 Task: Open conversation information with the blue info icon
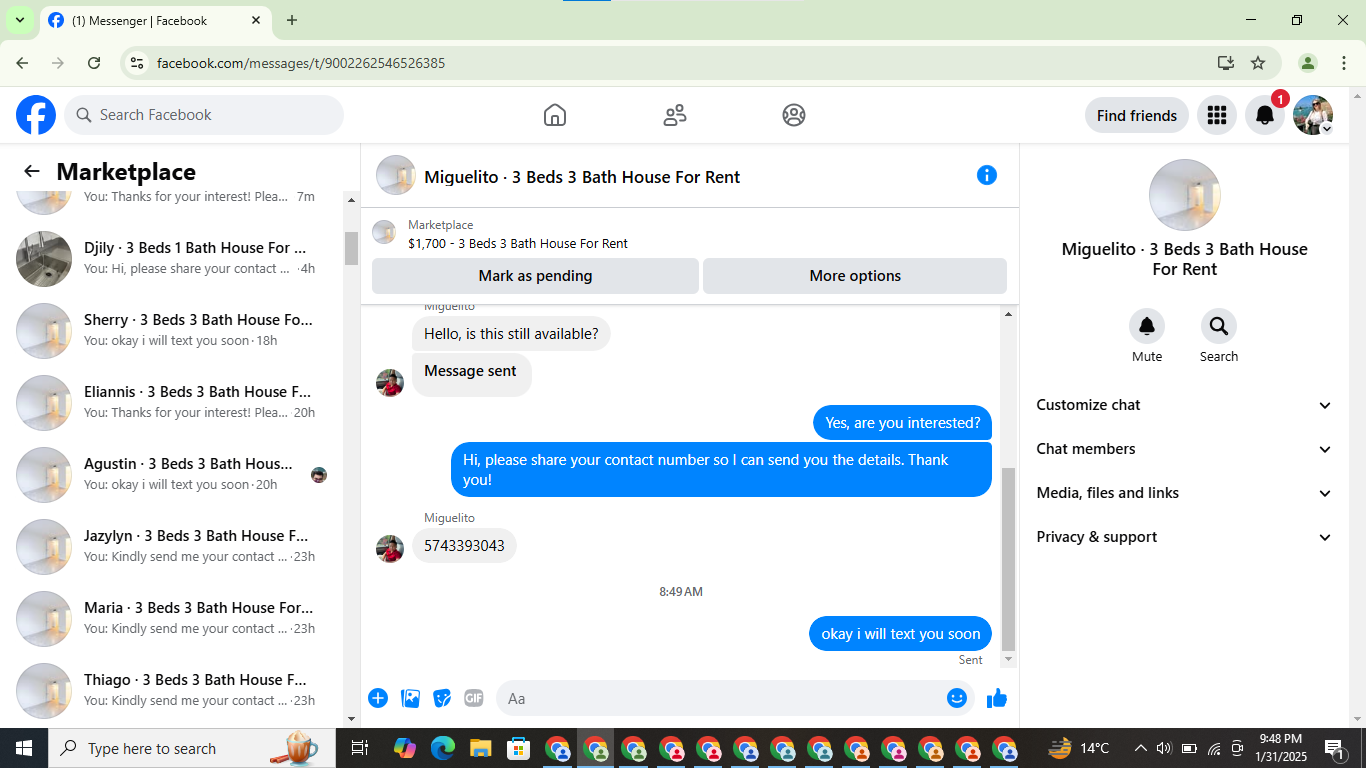tap(987, 175)
